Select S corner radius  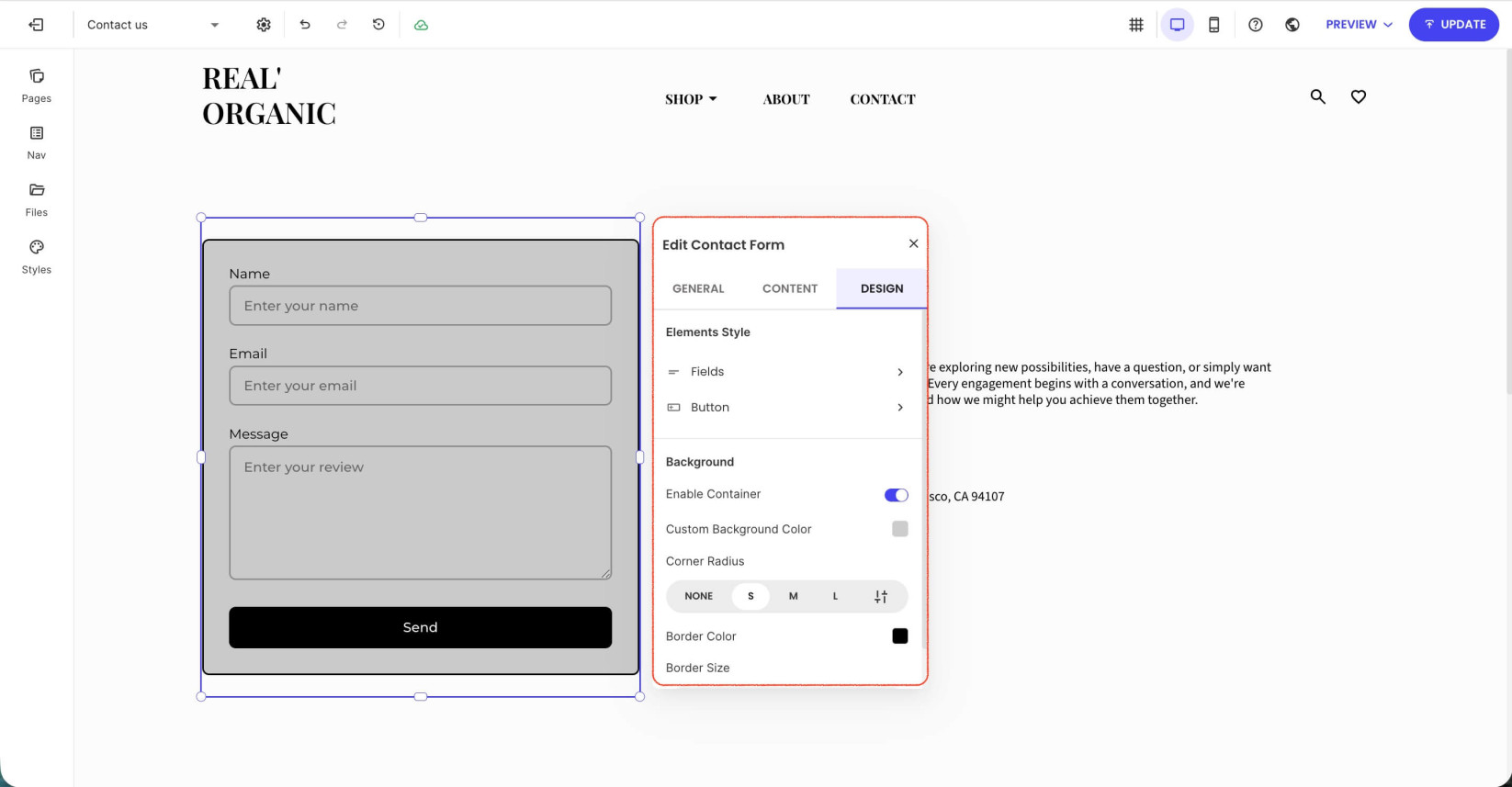[x=750, y=596]
